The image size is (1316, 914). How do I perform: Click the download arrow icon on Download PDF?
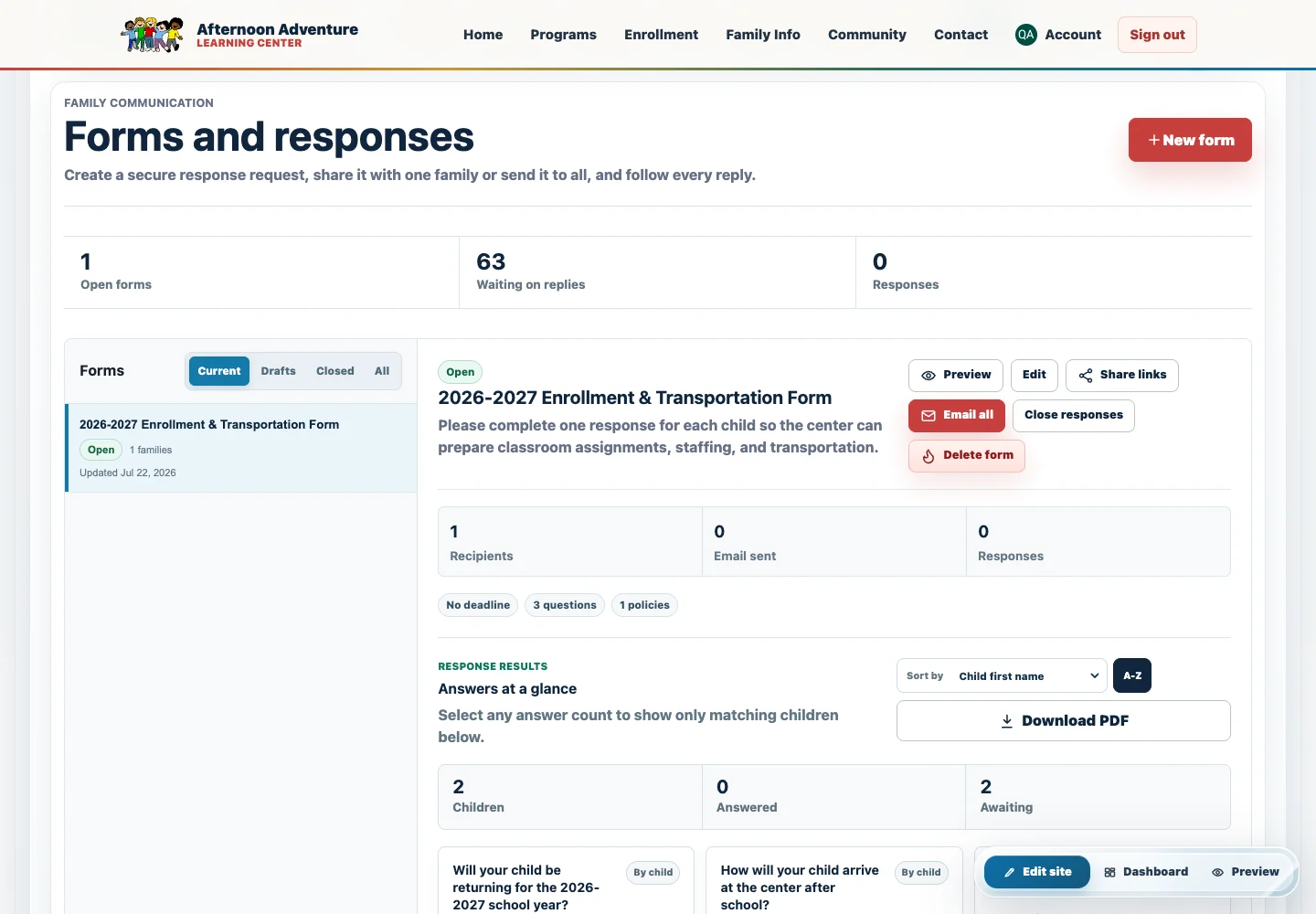click(x=1006, y=721)
